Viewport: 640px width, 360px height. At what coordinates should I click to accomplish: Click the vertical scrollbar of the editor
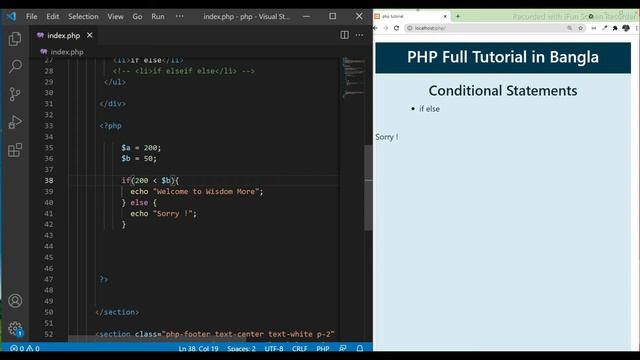pos(368,188)
